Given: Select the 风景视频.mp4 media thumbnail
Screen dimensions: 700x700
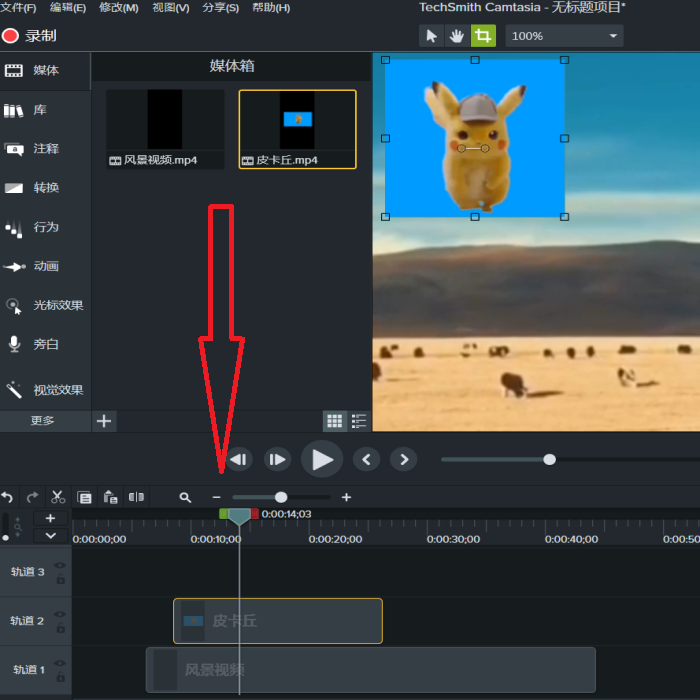Looking at the screenshot, I should (x=165, y=129).
